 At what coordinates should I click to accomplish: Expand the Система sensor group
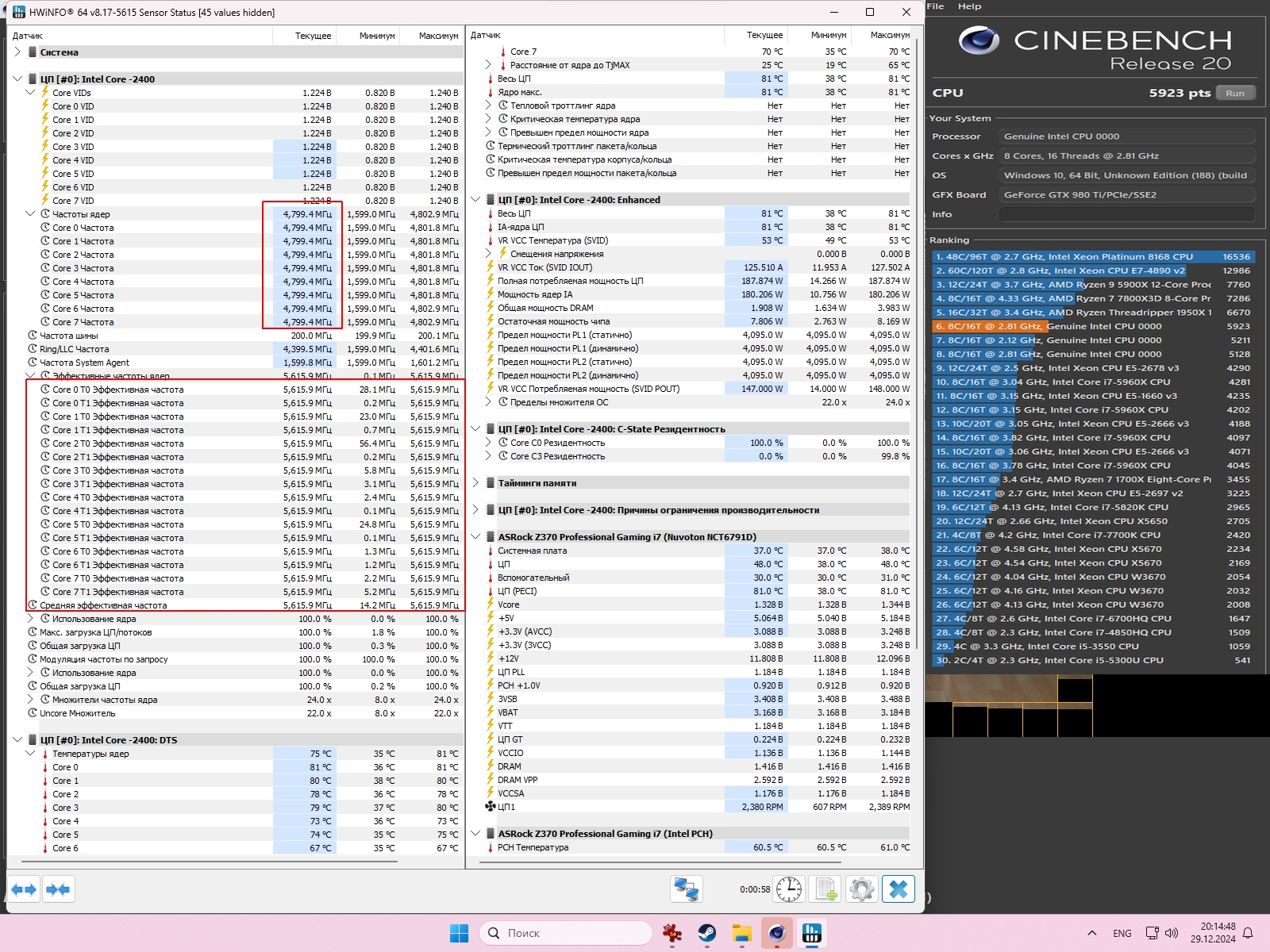[17, 52]
